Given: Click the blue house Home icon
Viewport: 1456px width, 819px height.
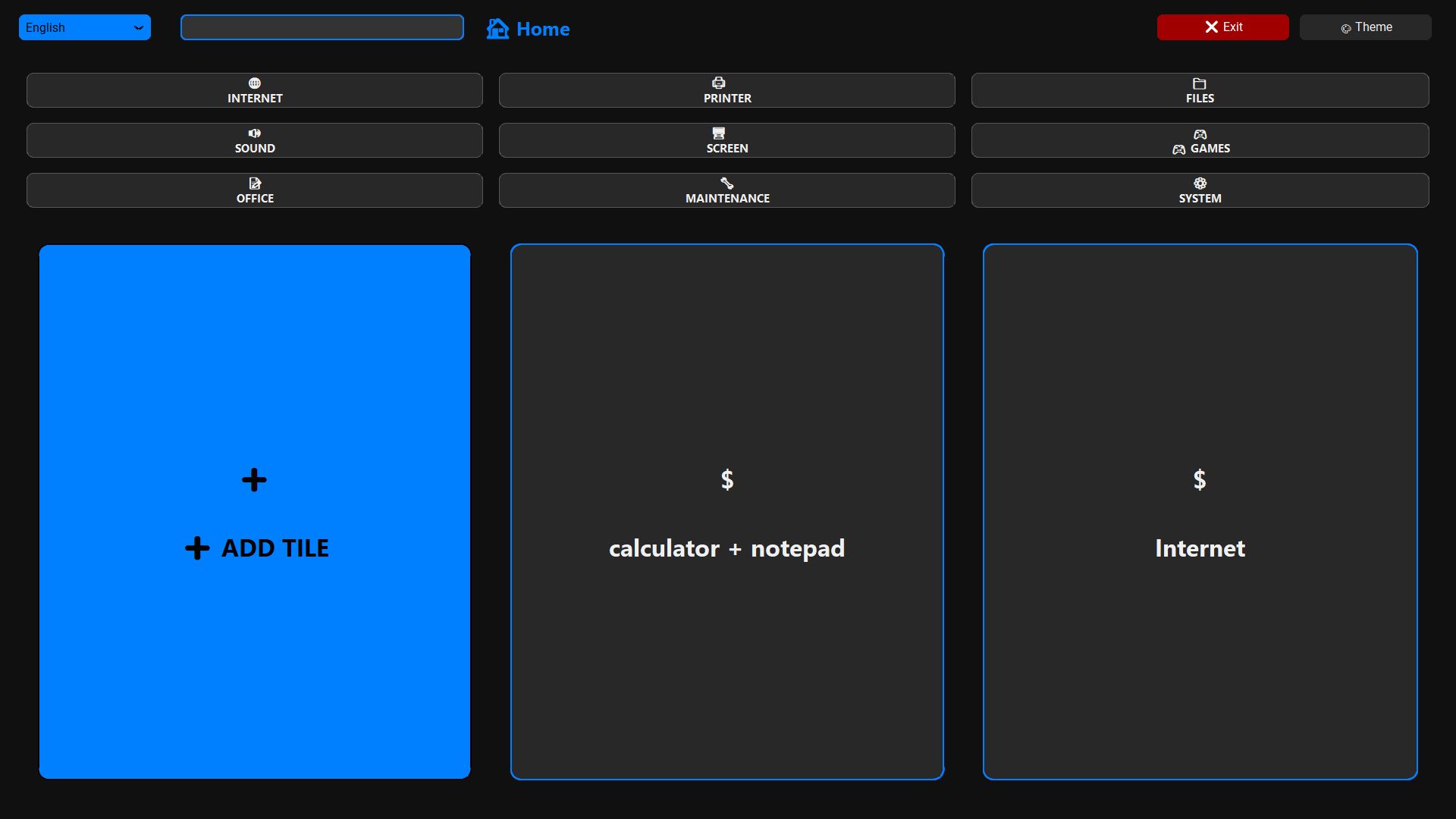Looking at the screenshot, I should pyautogui.click(x=497, y=28).
